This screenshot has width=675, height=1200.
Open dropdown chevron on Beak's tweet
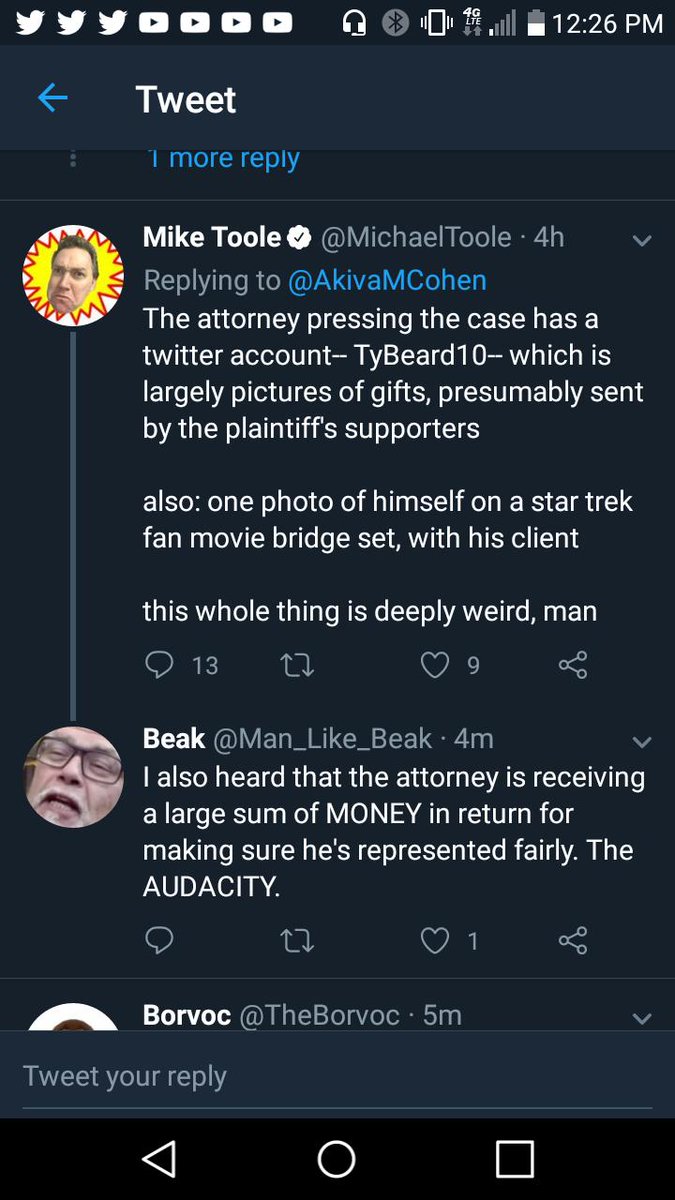click(642, 741)
